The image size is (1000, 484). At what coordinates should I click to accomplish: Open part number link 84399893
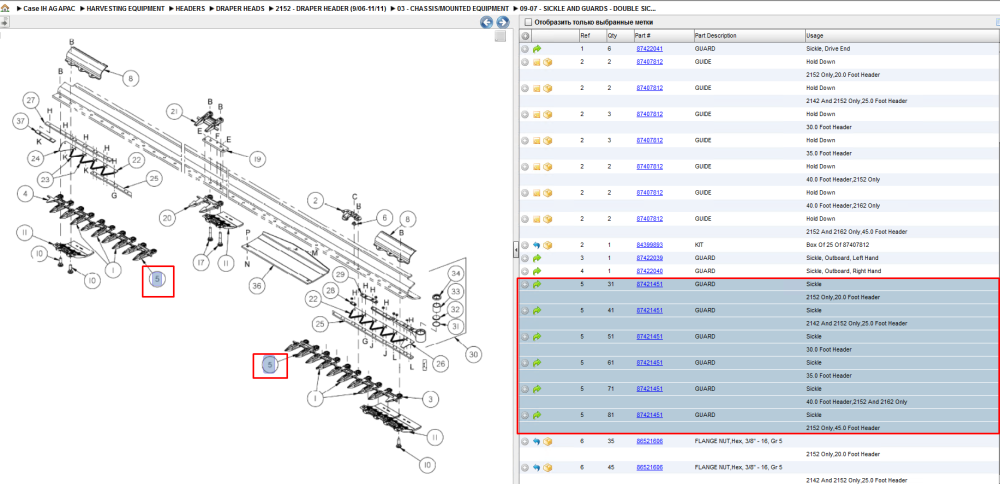tap(649, 245)
